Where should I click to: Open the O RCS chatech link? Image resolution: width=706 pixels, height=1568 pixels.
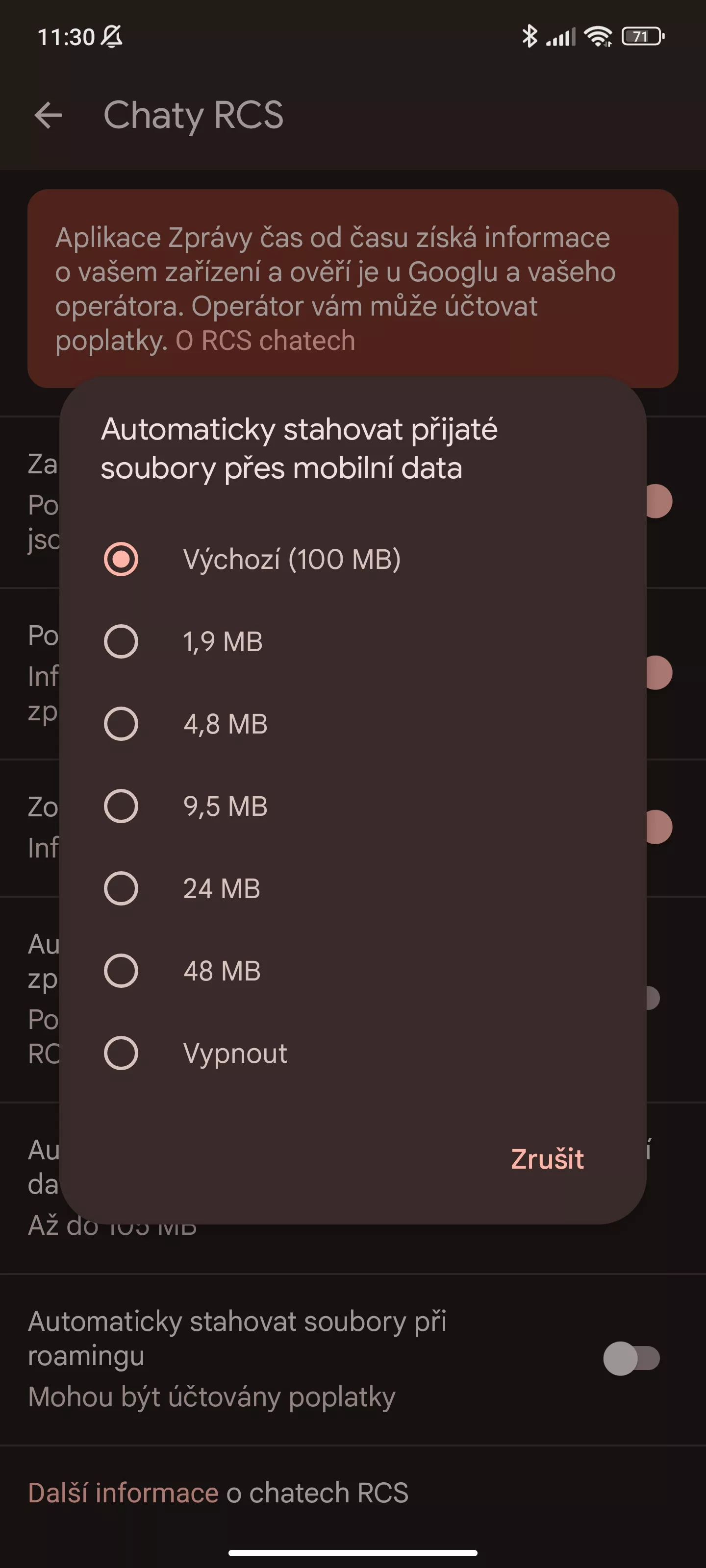265,340
